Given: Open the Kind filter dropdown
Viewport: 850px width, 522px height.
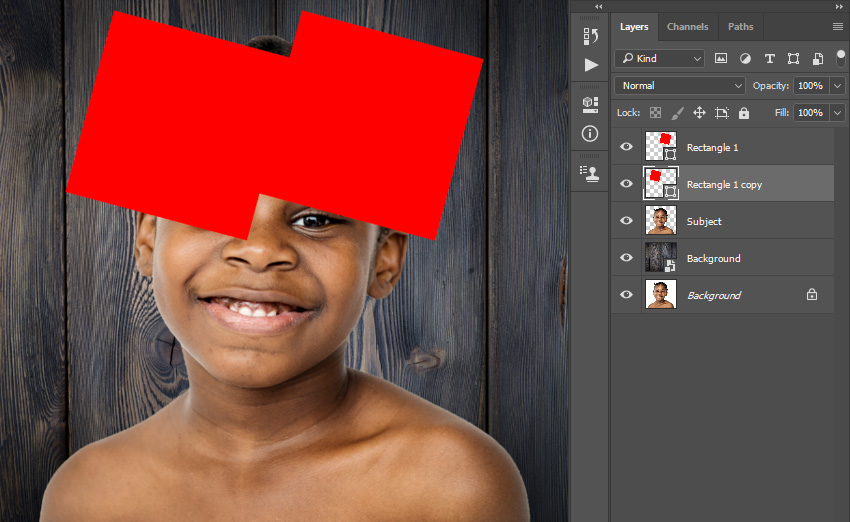Looking at the screenshot, I should click(x=659, y=59).
